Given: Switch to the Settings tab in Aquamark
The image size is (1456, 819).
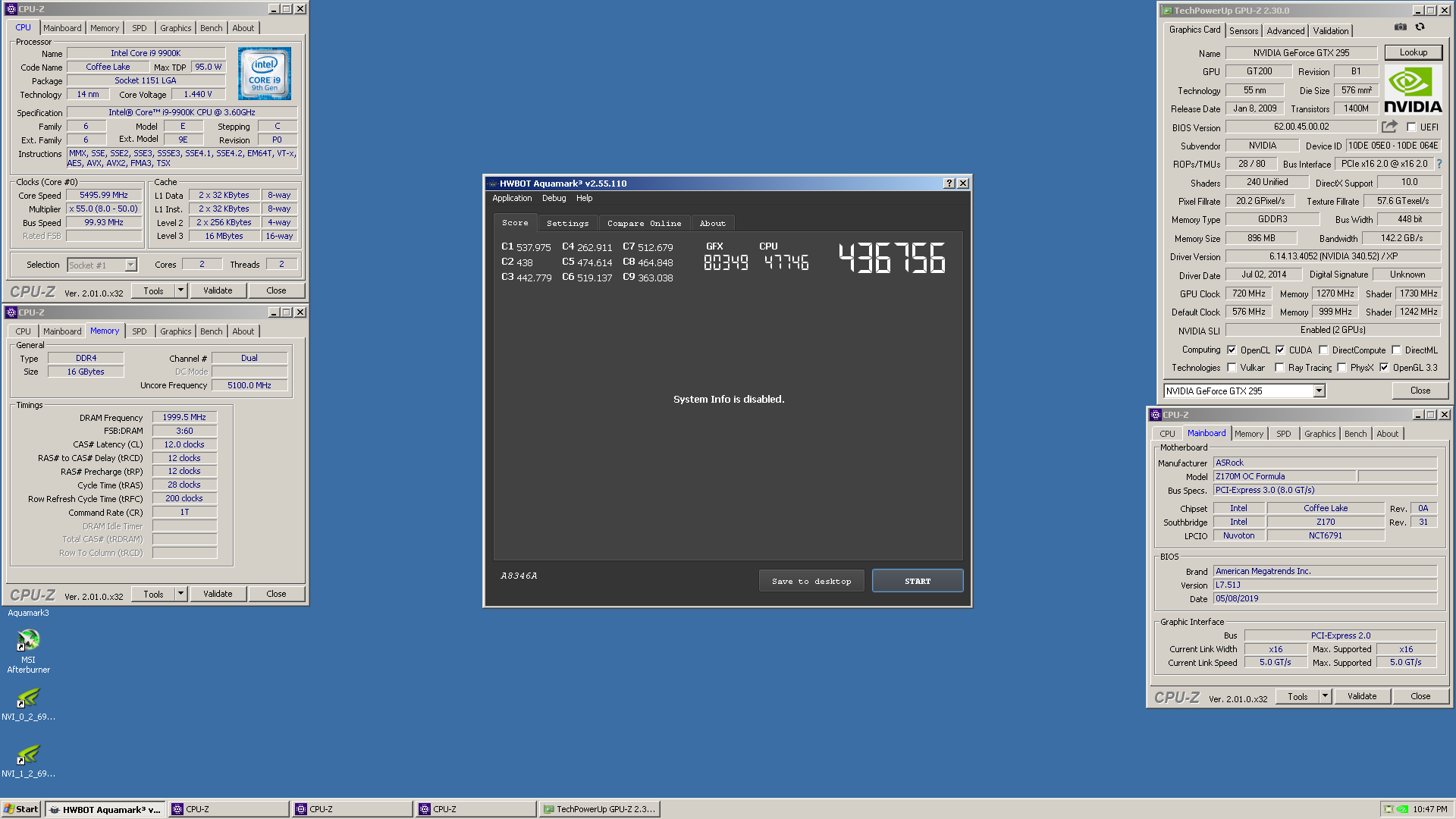Looking at the screenshot, I should (567, 223).
